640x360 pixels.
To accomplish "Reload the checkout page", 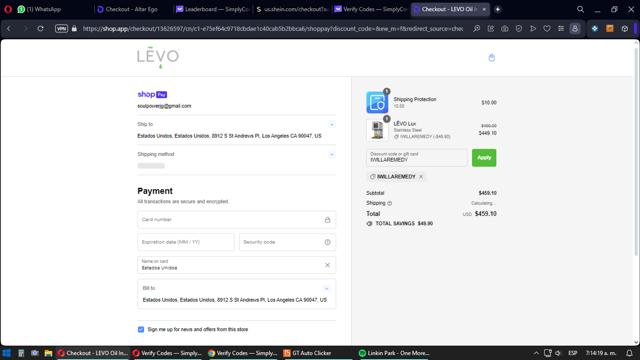I will tap(40, 29).
